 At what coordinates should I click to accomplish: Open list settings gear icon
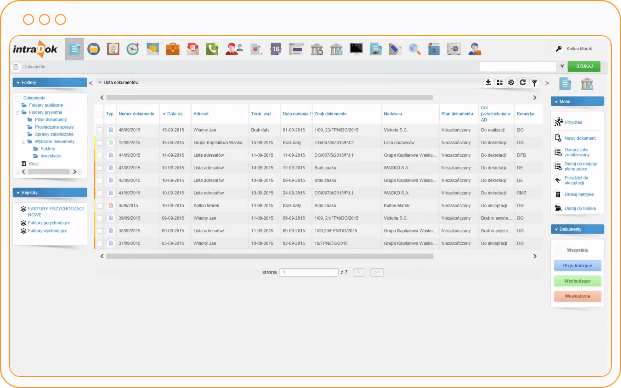pyautogui.click(x=511, y=82)
